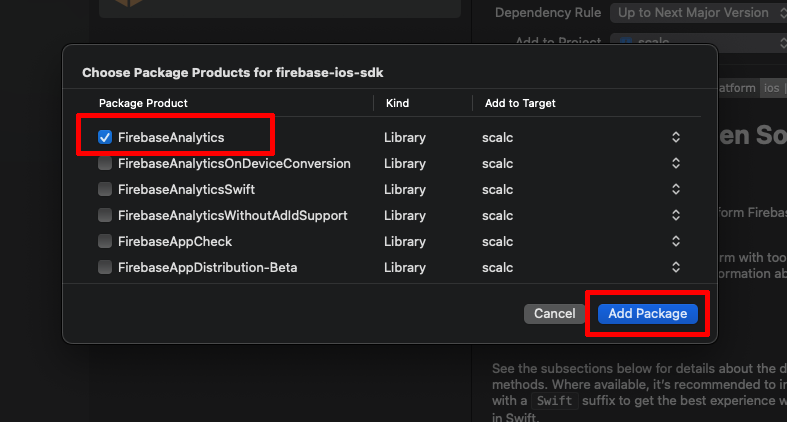Image resolution: width=787 pixels, height=422 pixels.
Task: Click FirebaseAnalyticsOnDeviceConversion product name
Action: coord(234,163)
